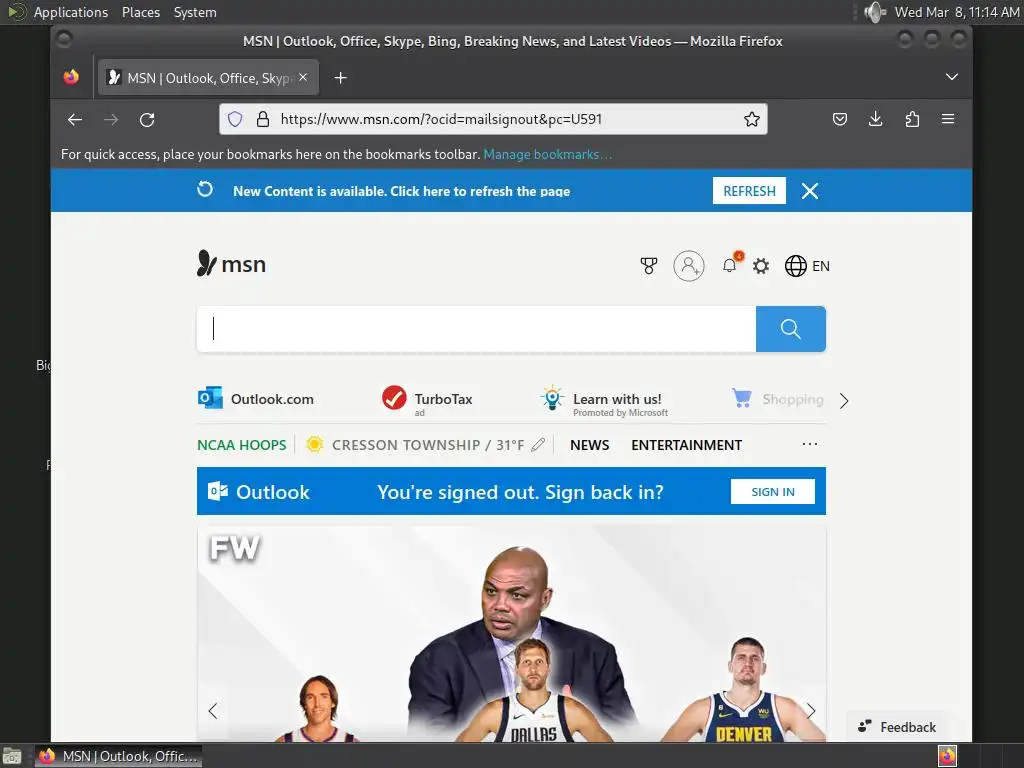The image size is (1024, 768).
Task: Open the Microsoft Rewards trophy icon
Action: pyautogui.click(x=648, y=266)
